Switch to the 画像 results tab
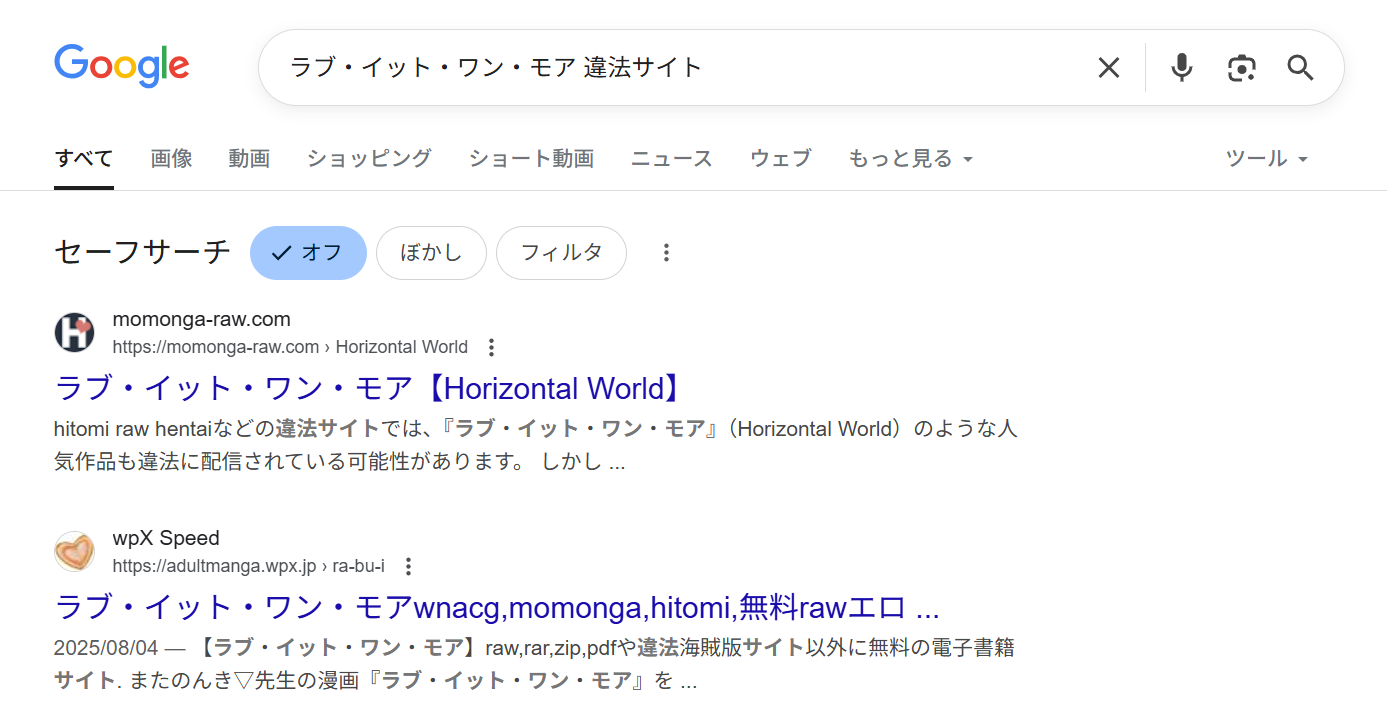This screenshot has height=723, width=1387. [171, 158]
